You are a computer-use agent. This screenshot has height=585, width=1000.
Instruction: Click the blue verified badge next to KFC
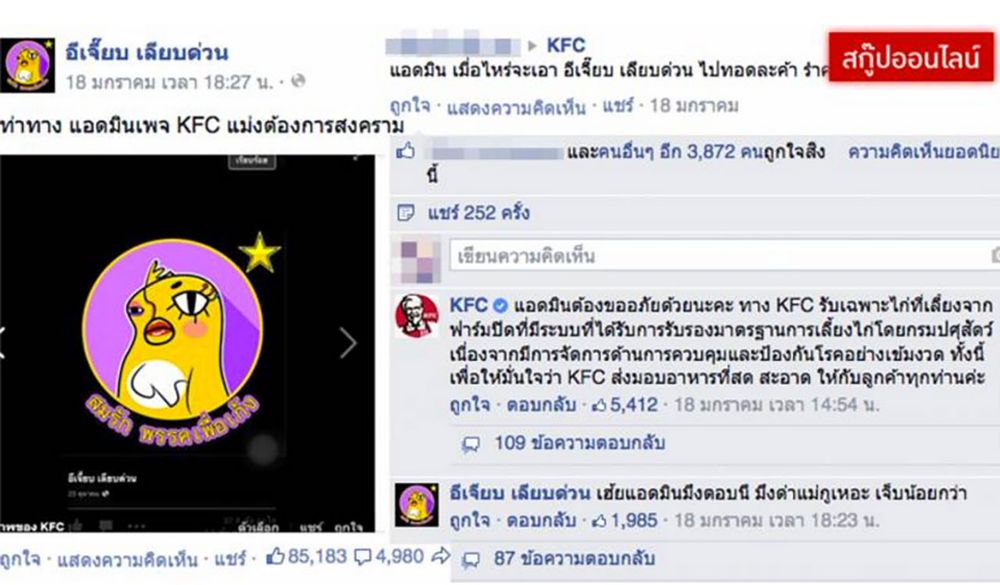[501, 306]
